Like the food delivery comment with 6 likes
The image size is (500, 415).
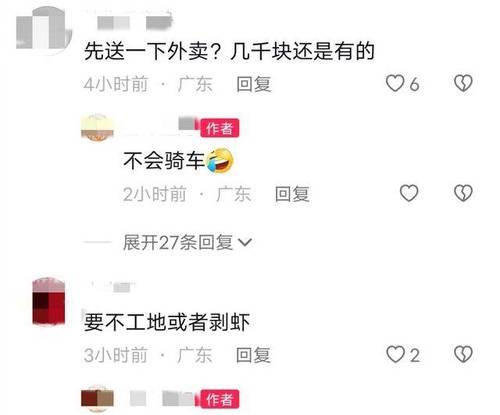[395, 83]
